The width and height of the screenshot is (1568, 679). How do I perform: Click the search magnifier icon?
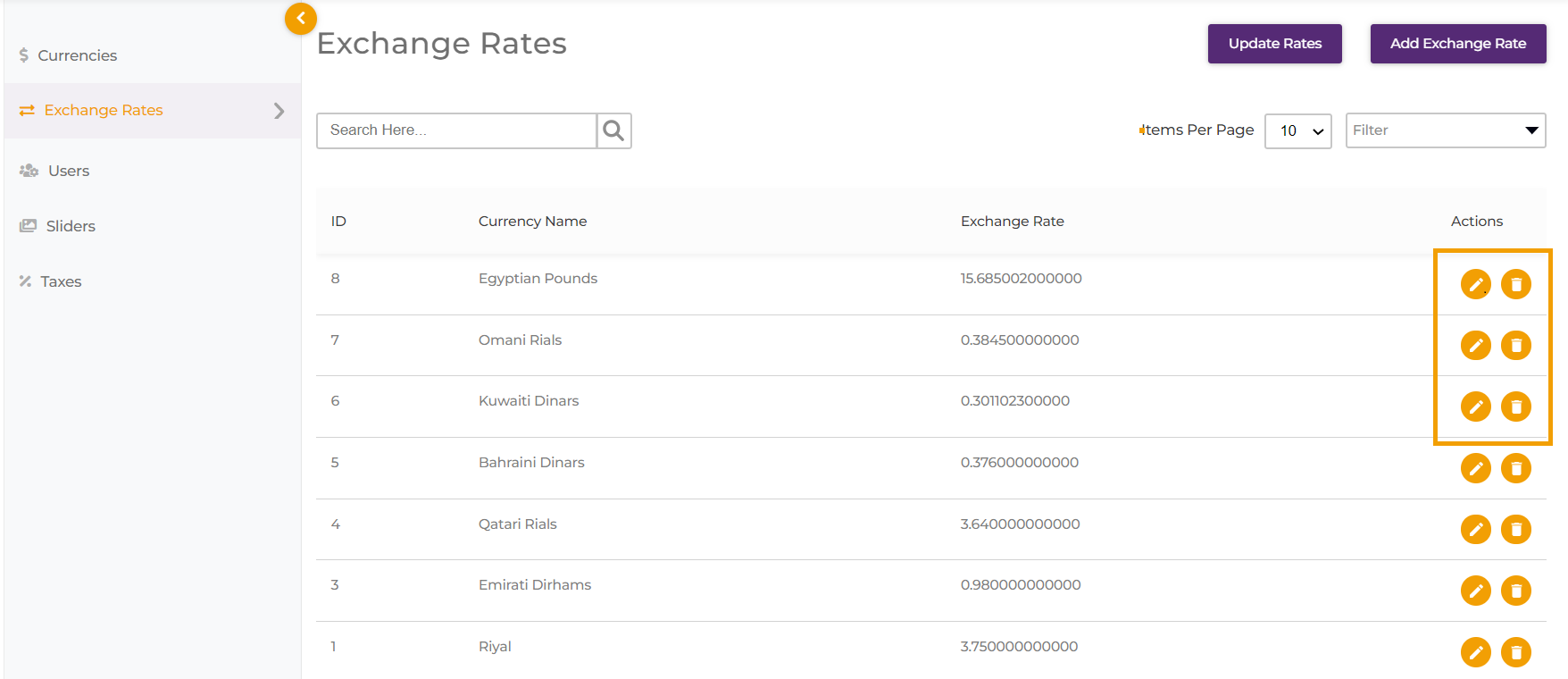[x=613, y=130]
